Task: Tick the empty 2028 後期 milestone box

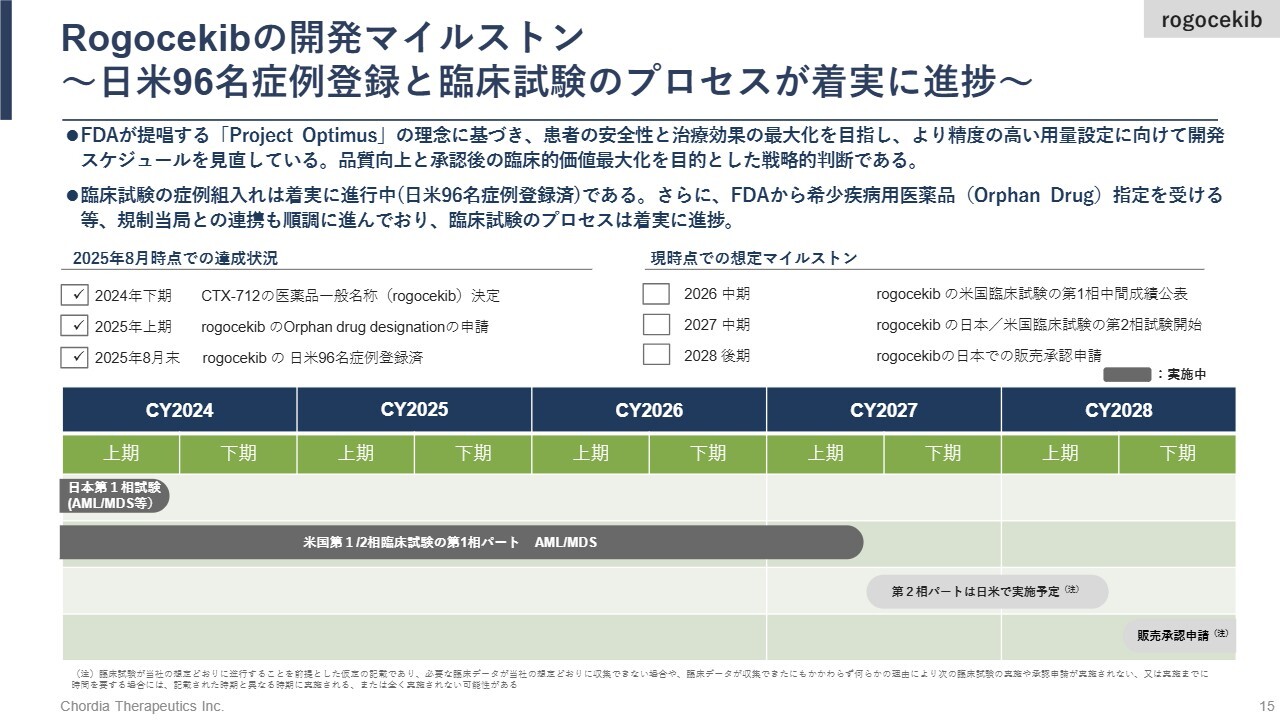Action: (x=656, y=355)
